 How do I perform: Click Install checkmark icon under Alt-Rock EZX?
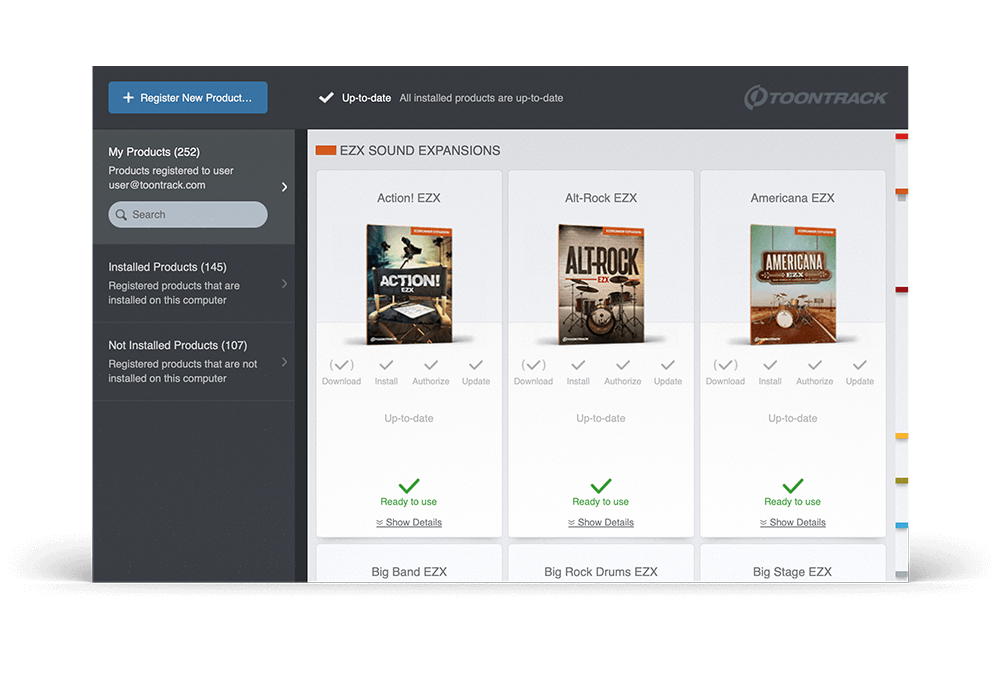578,366
